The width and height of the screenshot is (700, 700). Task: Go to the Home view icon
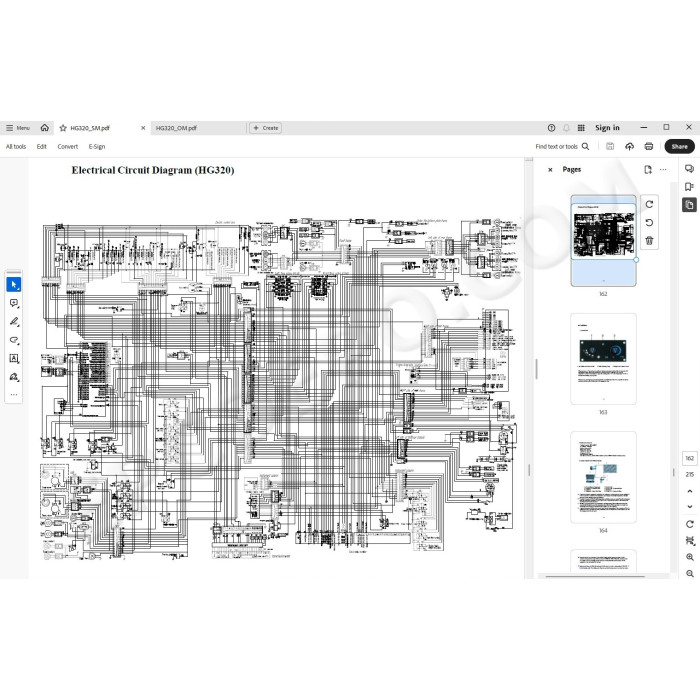tap(45, 128)
